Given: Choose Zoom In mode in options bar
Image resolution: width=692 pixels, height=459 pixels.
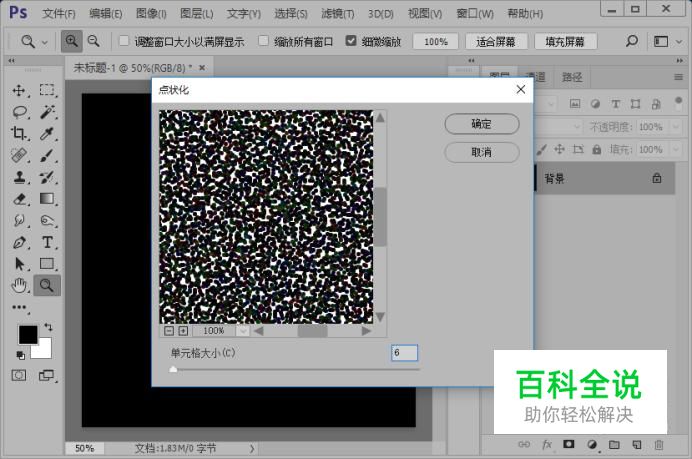Looking at the screenshot, I should pyautogui.click(x=71, y=41).
